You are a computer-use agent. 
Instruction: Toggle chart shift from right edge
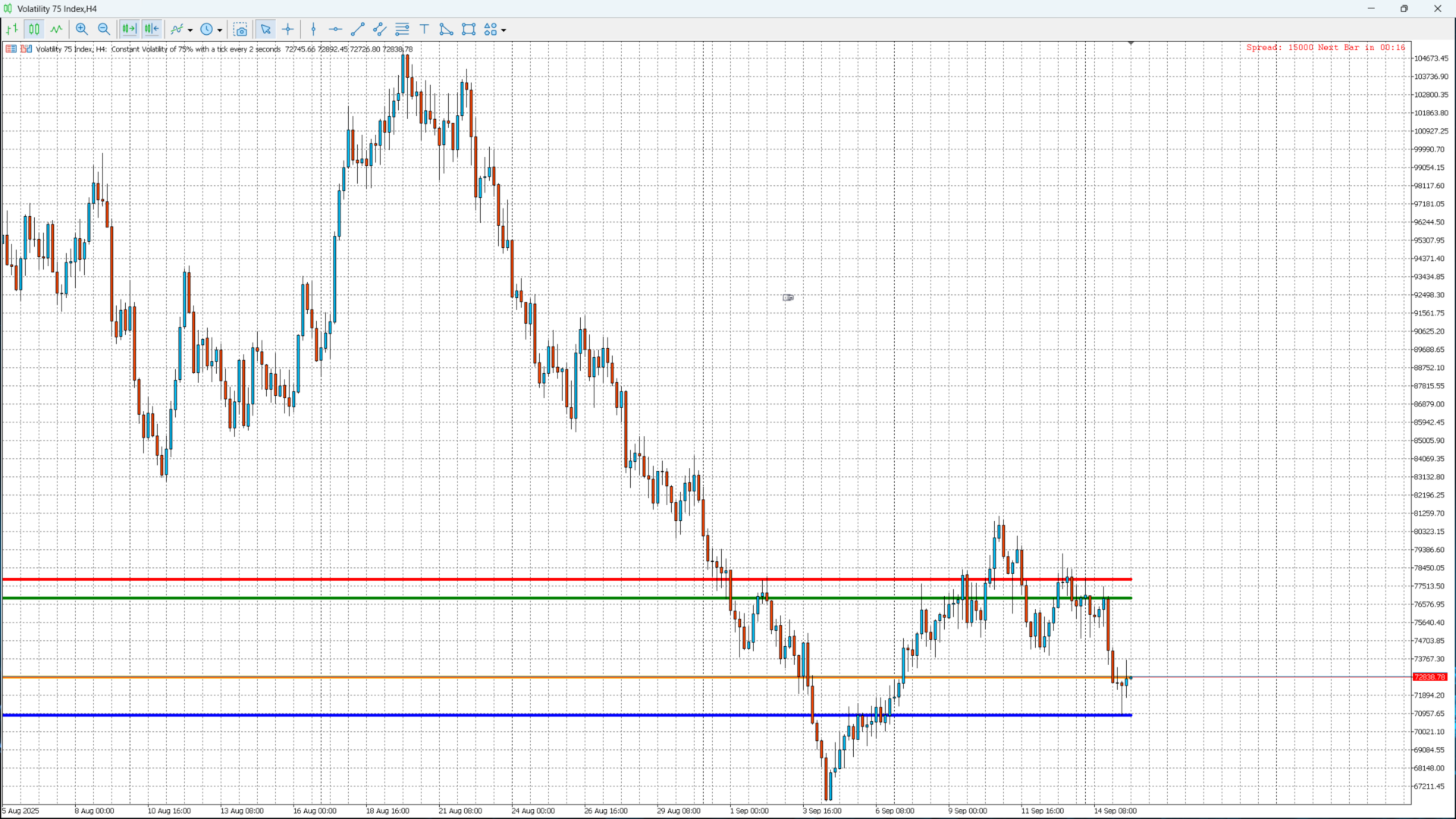[129, 30]
